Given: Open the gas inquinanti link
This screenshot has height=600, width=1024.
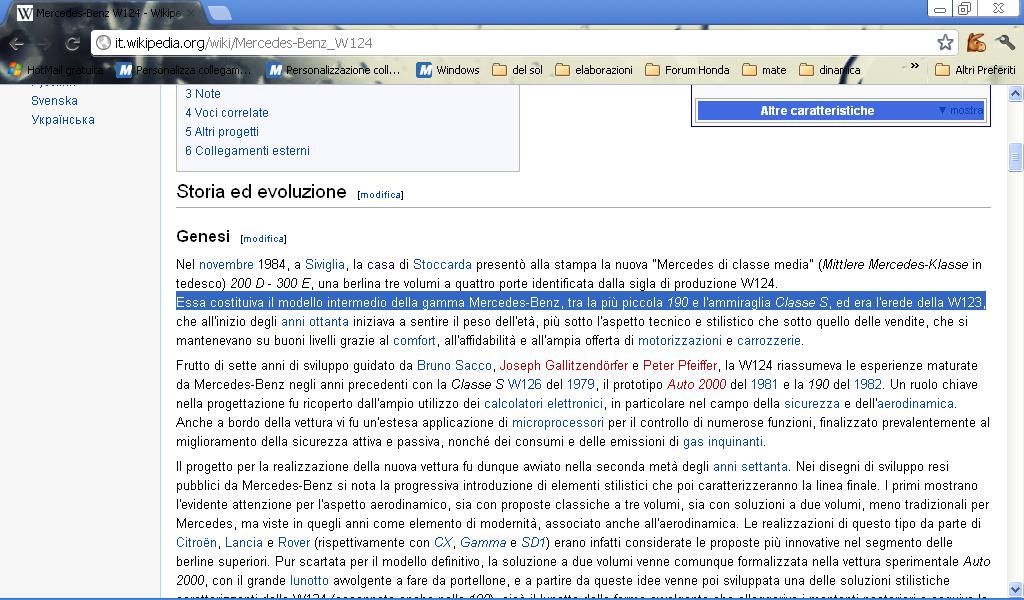Looking at the screenshot, I should (722, 441).
